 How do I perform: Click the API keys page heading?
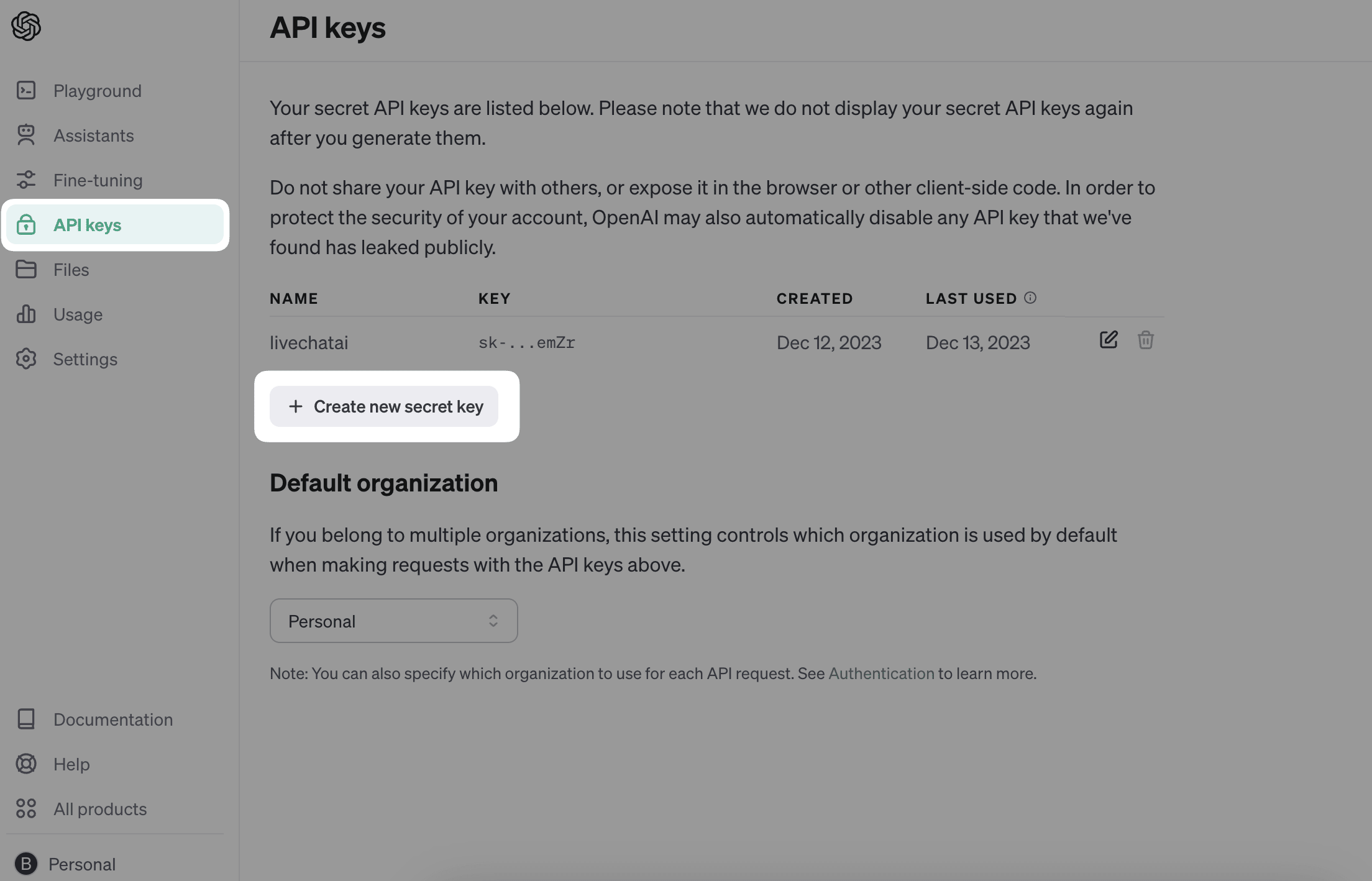pos(327,27)
